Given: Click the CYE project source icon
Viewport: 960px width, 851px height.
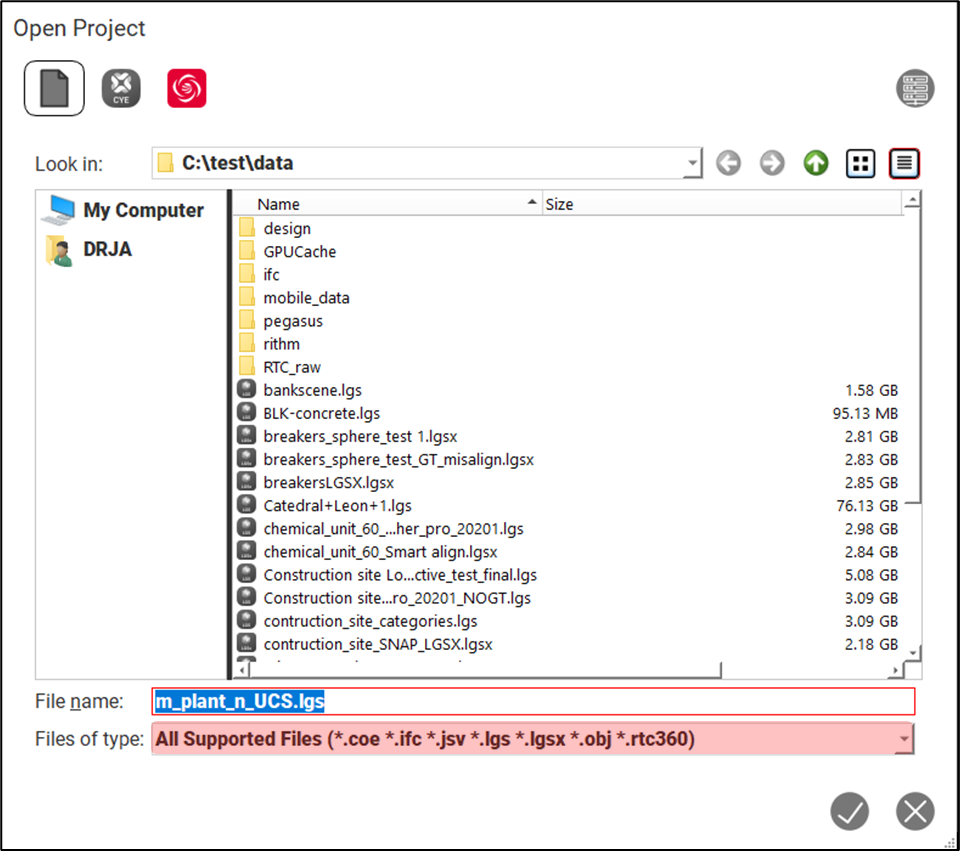Looking at the screenshot, I should pyautogui.click(x=121, y=89).
